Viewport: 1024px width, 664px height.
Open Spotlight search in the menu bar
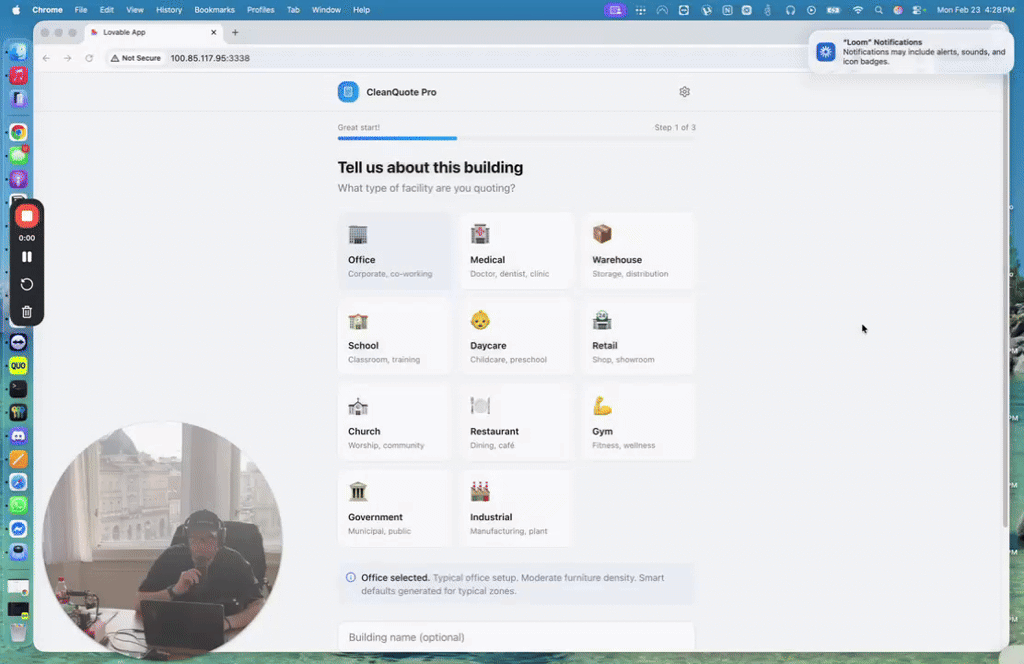tap(878, 10)
